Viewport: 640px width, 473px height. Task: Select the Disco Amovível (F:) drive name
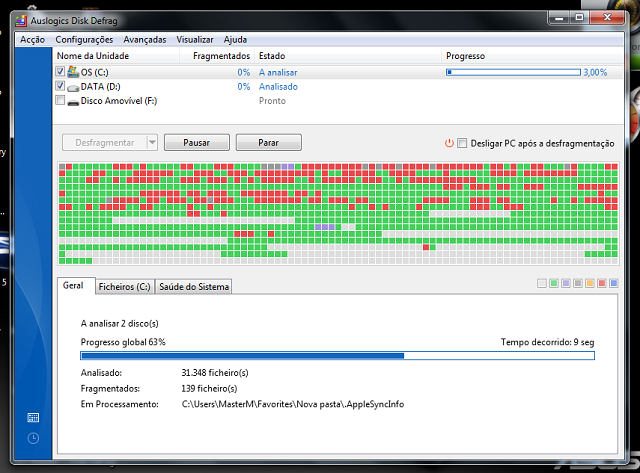click(119, 101)
